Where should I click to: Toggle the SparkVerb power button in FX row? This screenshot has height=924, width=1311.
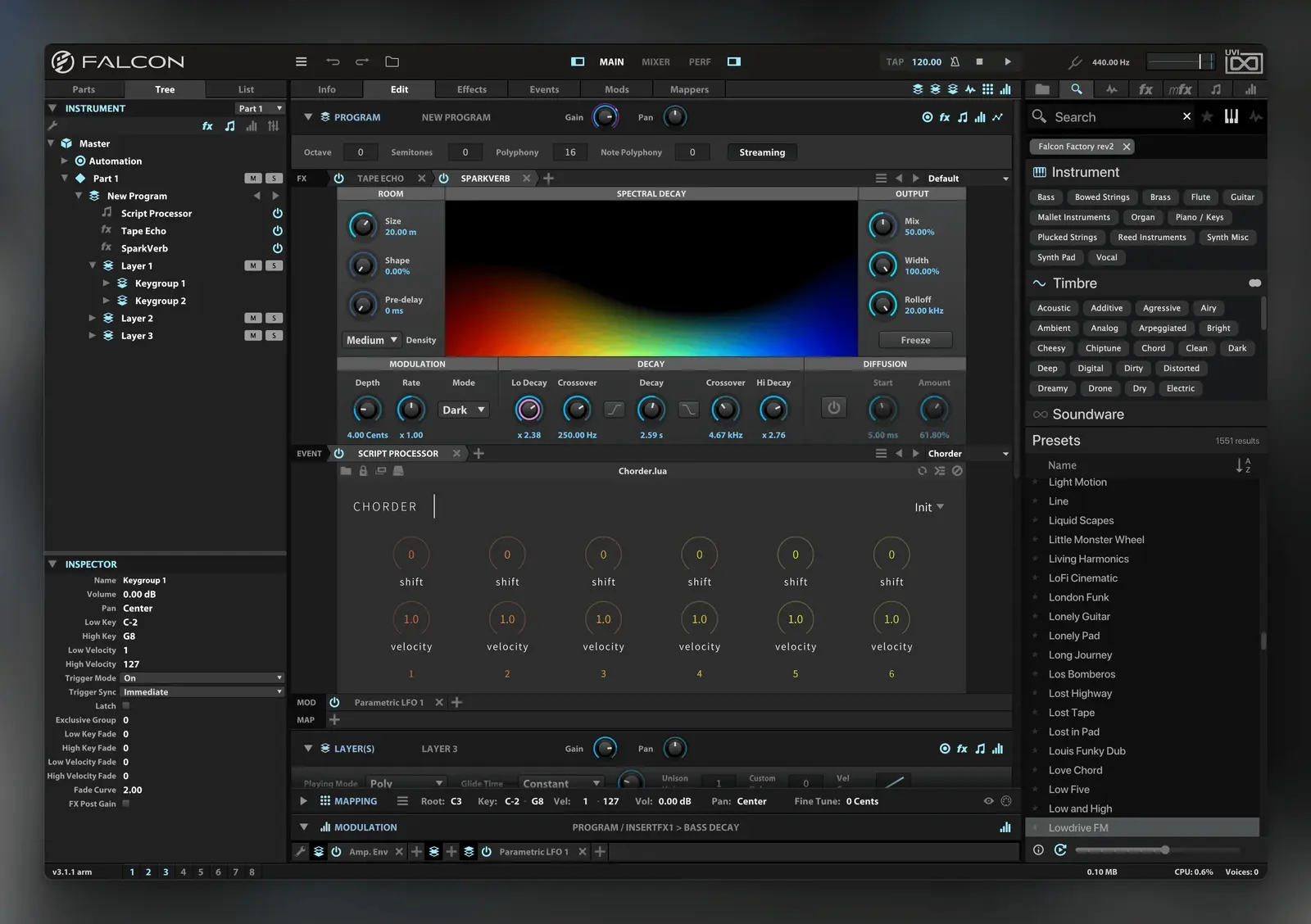pyautogui.click(x=443, y=179)
